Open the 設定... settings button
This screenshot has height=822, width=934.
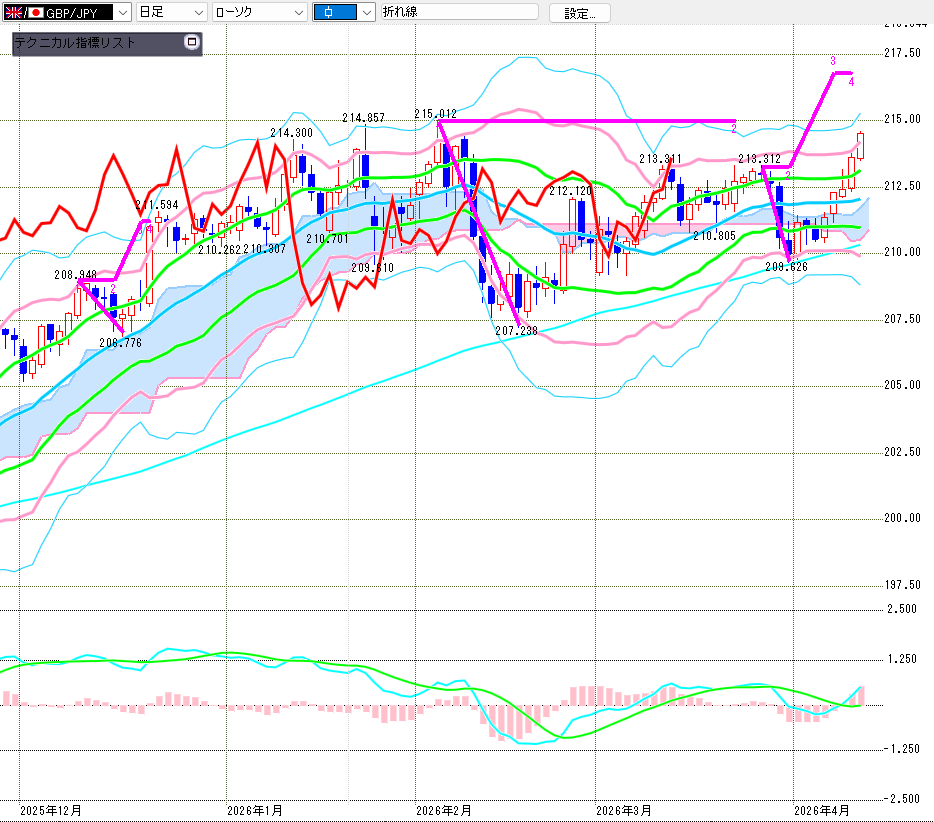point(586,13)
